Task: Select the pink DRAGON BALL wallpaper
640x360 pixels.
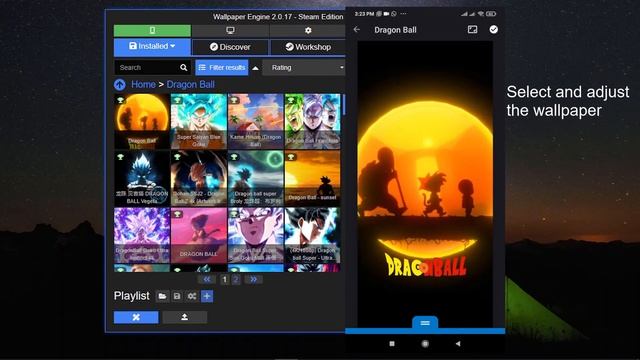Action: coord(199,235)
